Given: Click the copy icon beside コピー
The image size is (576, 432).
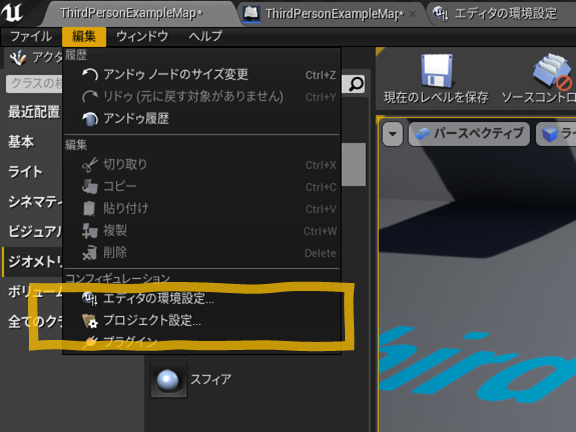Looking at the screenshot, I should click(90, 187).
